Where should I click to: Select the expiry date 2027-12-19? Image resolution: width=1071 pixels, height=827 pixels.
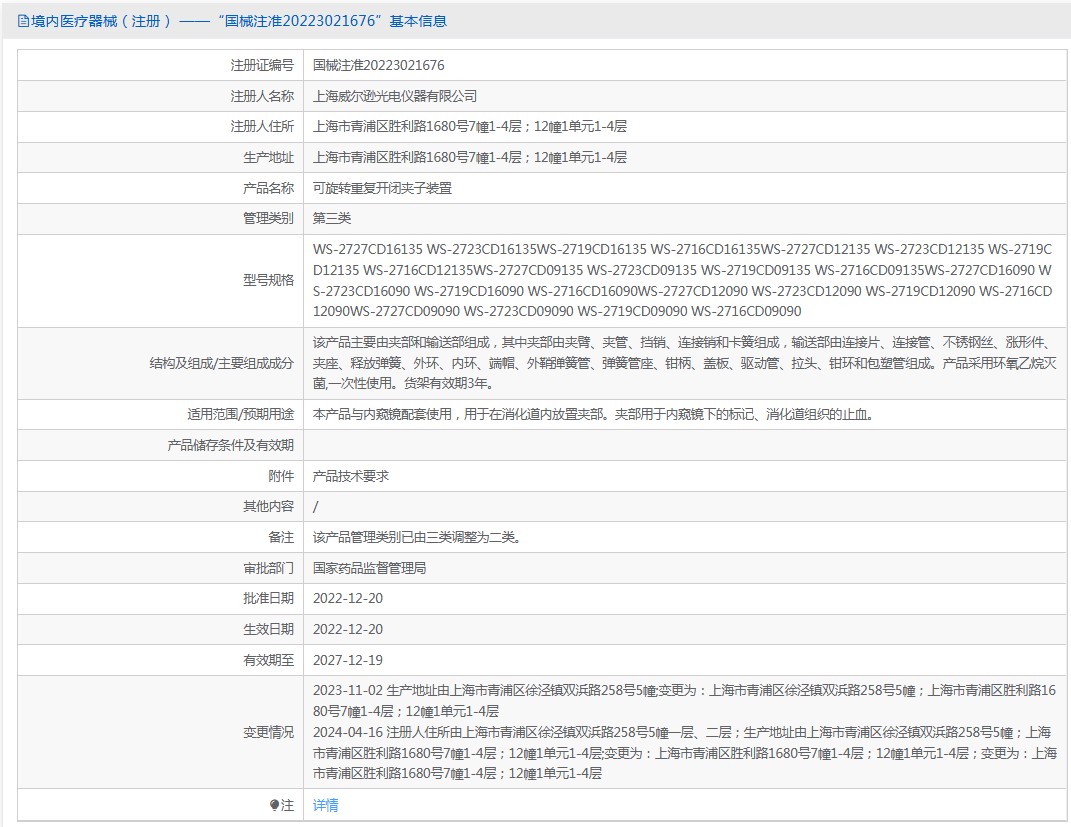[348, 660]
